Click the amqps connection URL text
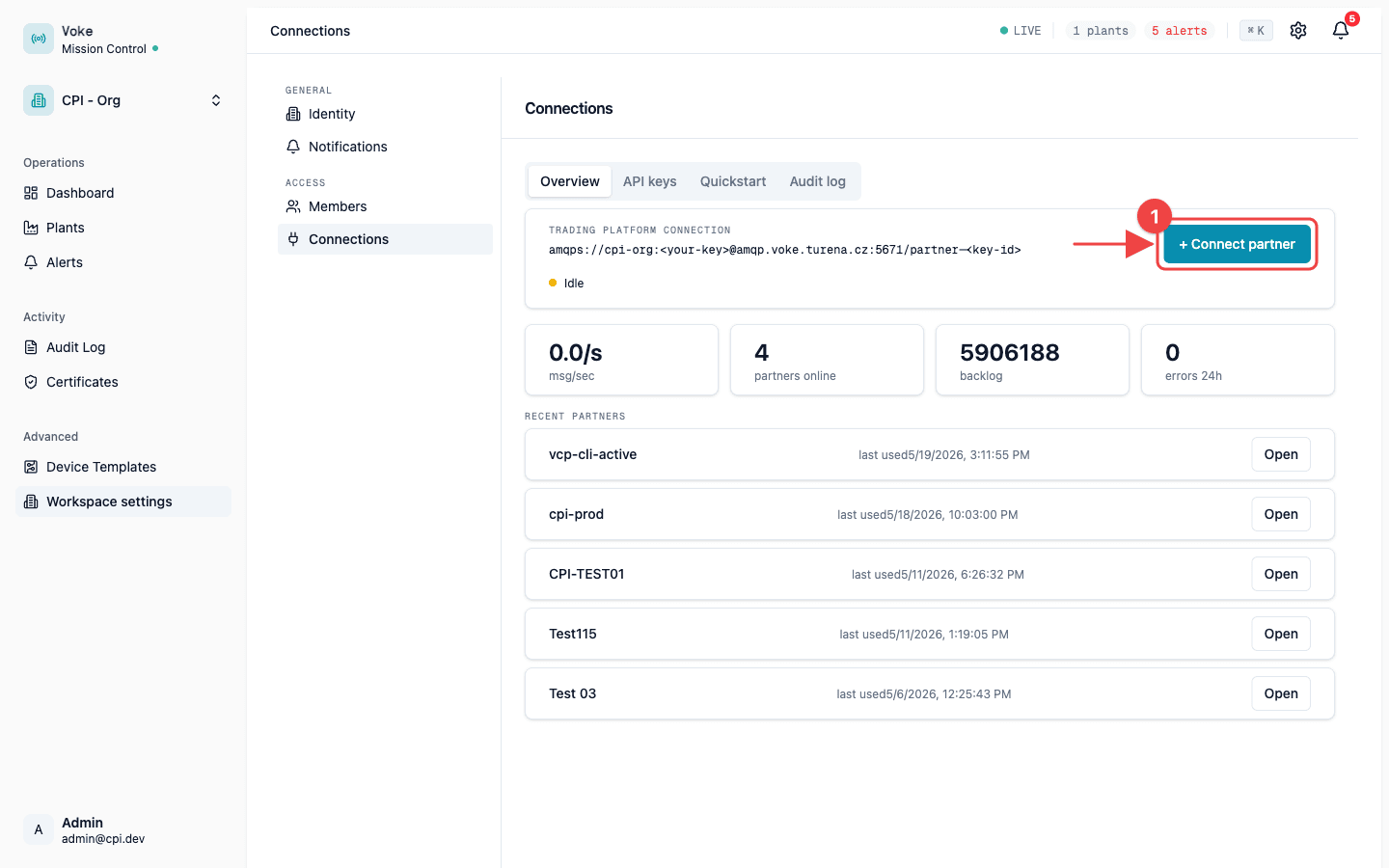This screenshot has height=868, width=1389. (x=785, y=250)
